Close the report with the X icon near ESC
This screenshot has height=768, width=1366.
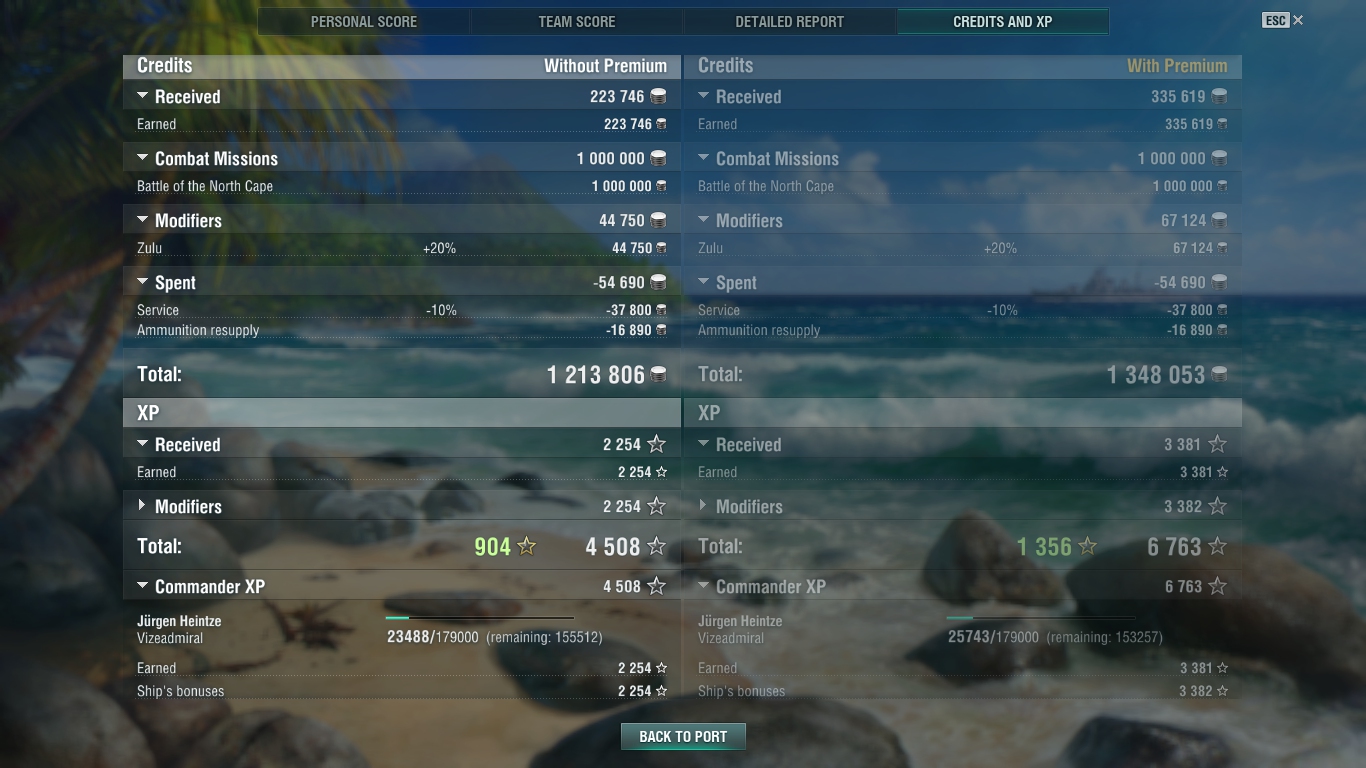[x=1298, y=20]
